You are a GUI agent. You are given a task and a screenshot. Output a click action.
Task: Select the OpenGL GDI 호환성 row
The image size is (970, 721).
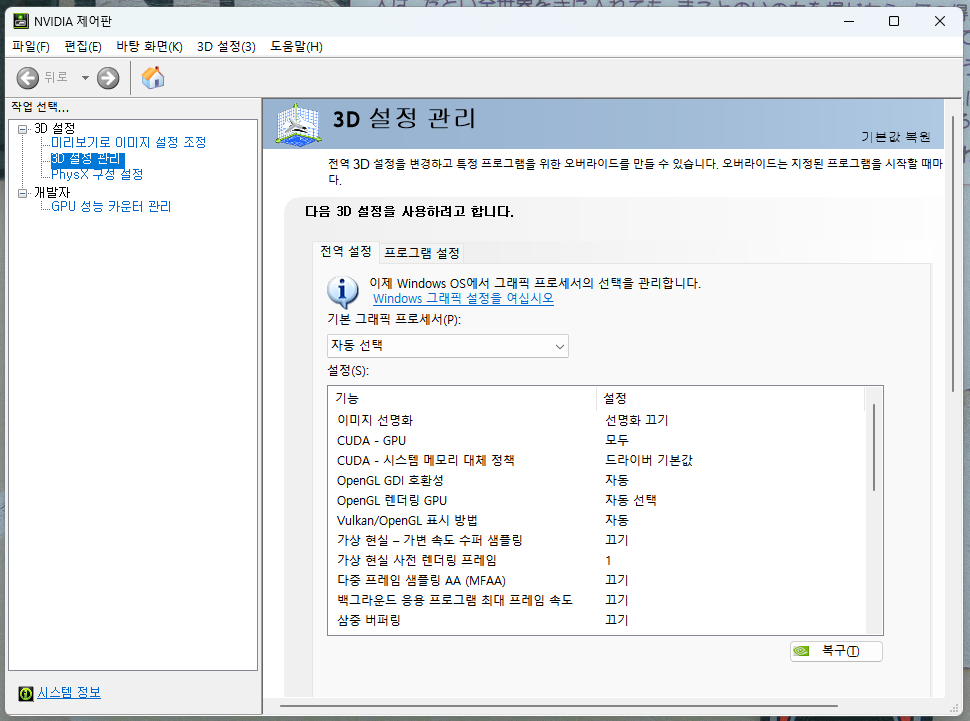click(599, 480)
